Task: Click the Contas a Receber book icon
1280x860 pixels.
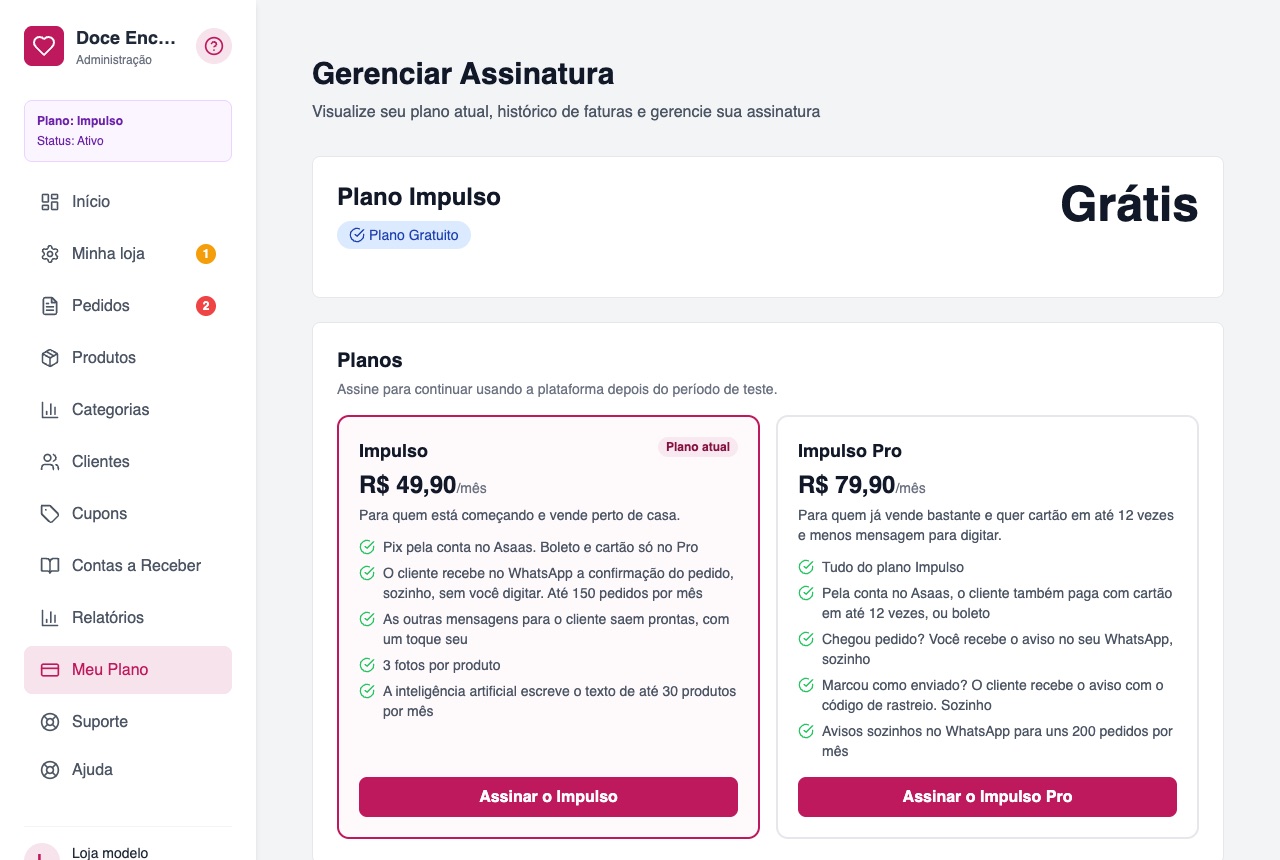Action: coord(50,566)
